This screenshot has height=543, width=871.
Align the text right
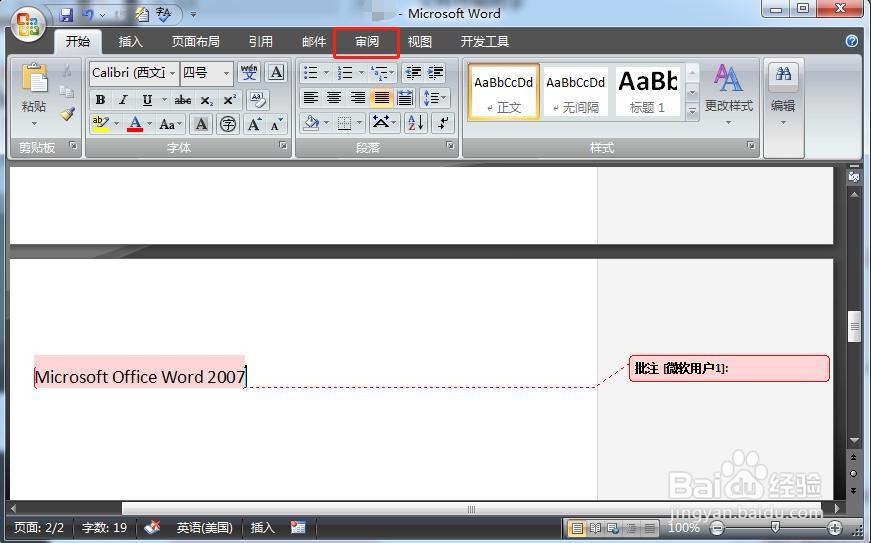click(x=358, y=98)
